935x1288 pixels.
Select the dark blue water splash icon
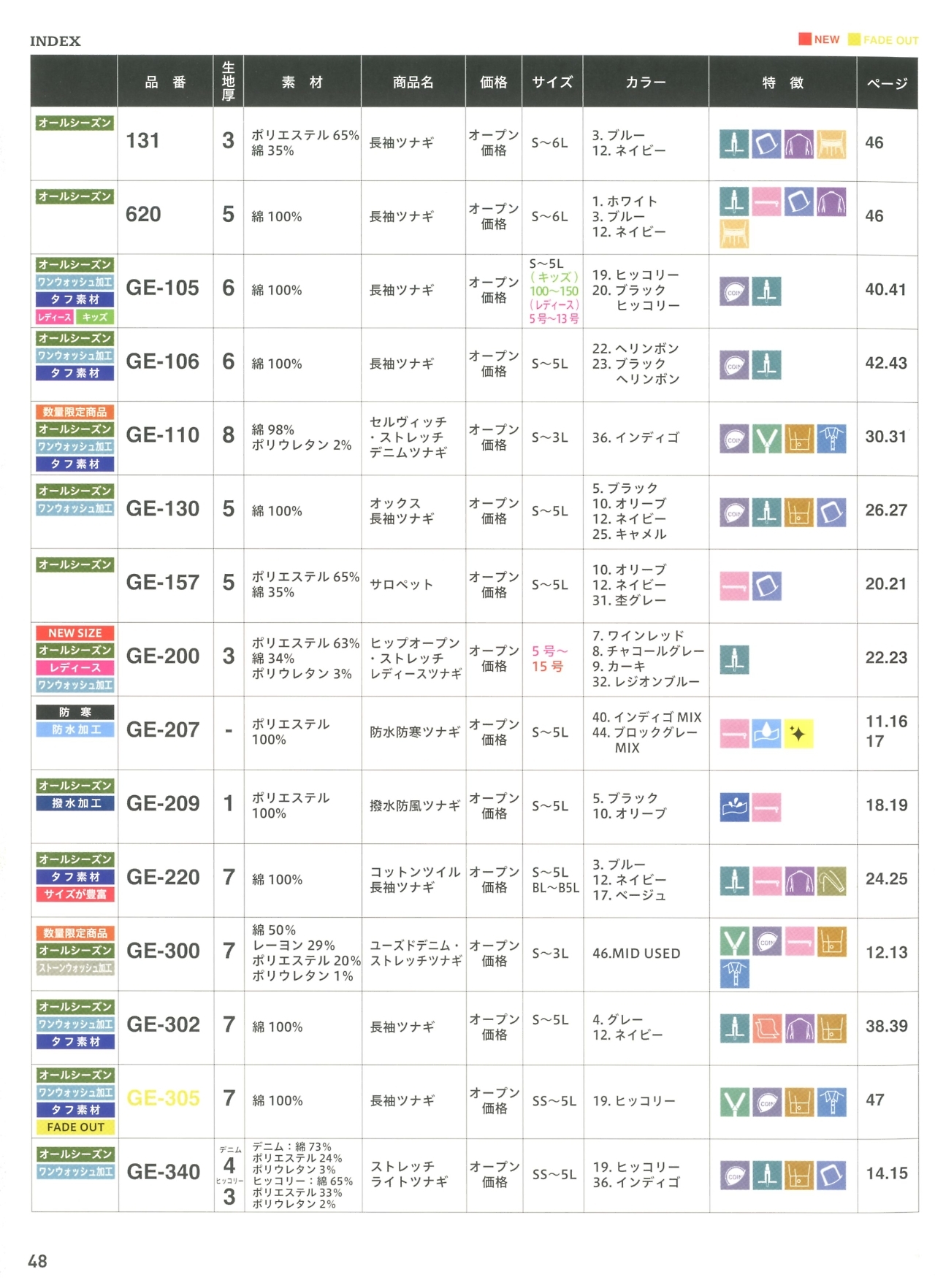(734, 807)
